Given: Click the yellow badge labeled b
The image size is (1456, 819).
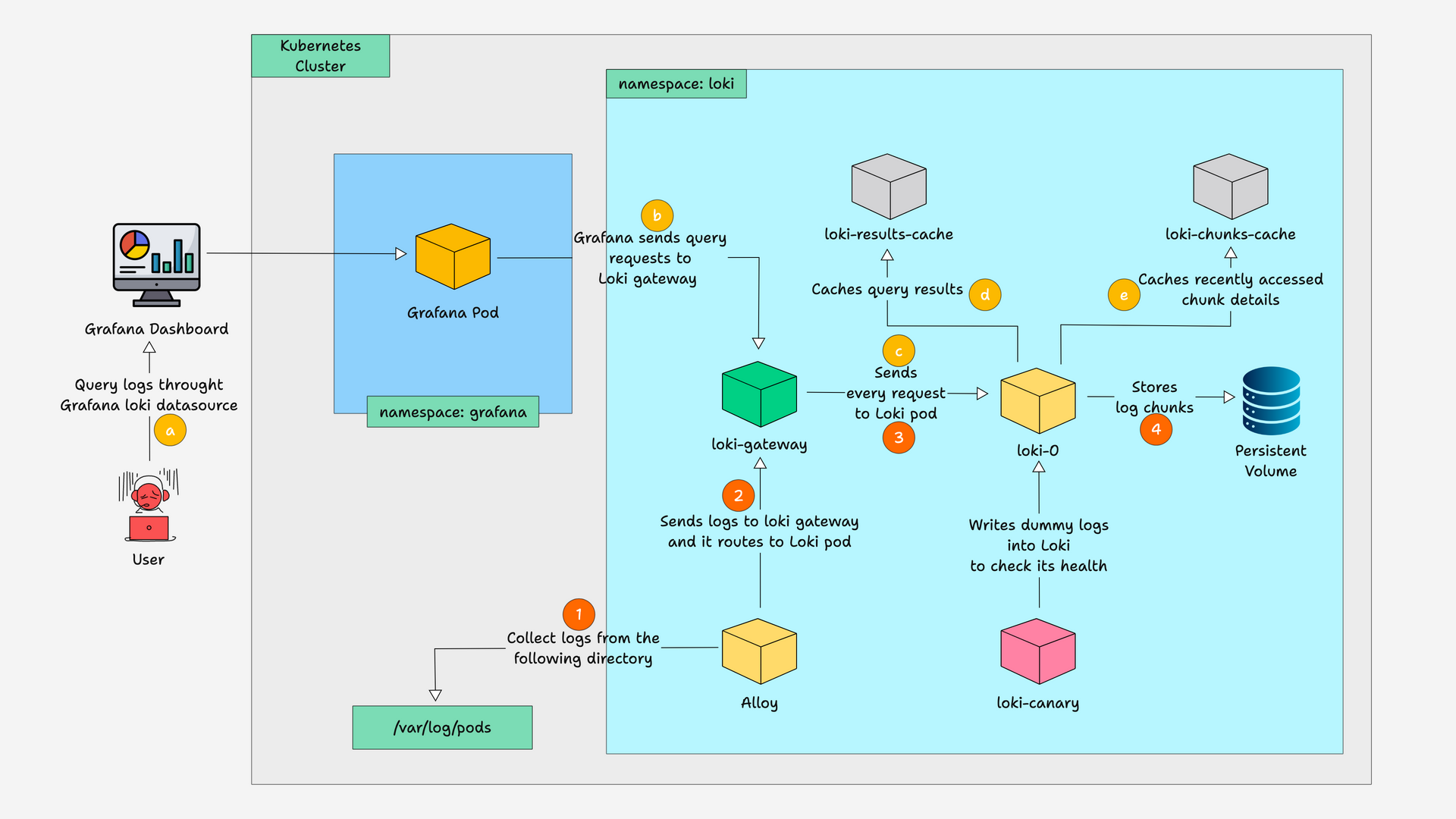Looking at the screenshot, I should [x=657, y=215].
